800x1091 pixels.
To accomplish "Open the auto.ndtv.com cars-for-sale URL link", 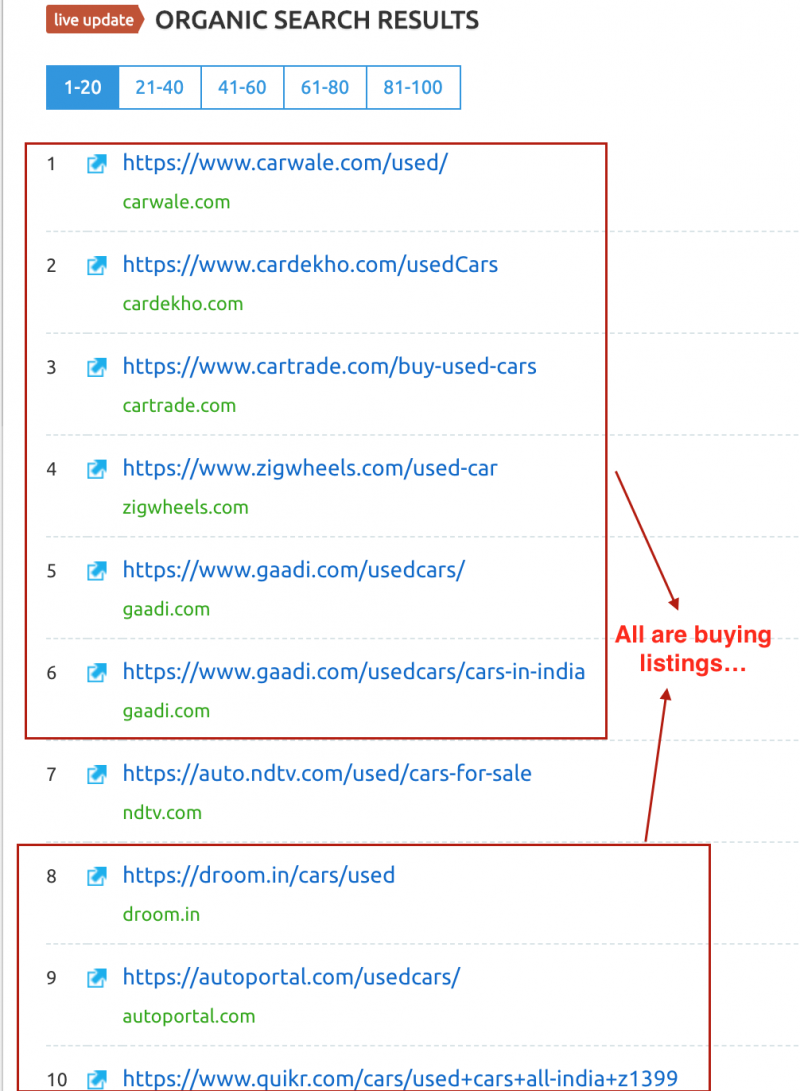I will pos(327,774).
